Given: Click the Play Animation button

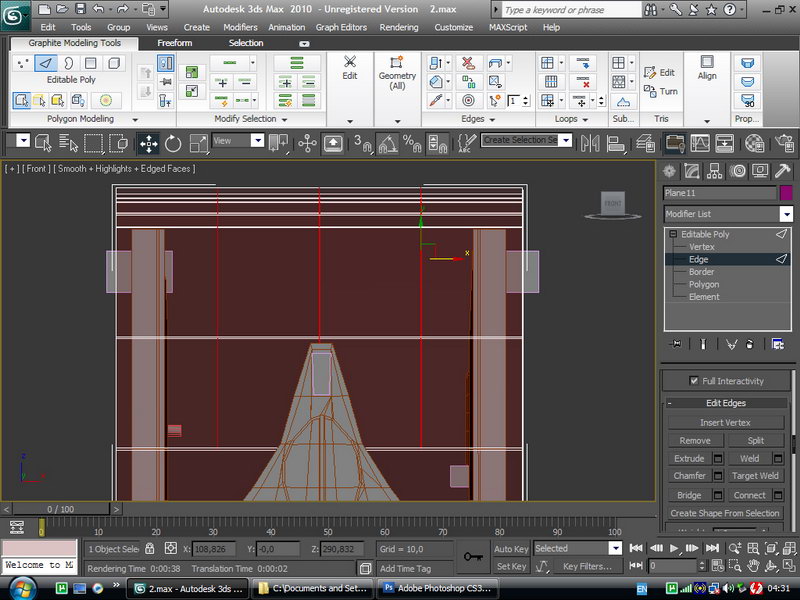Looking at the screenshot, I should (x=675, y=548).
